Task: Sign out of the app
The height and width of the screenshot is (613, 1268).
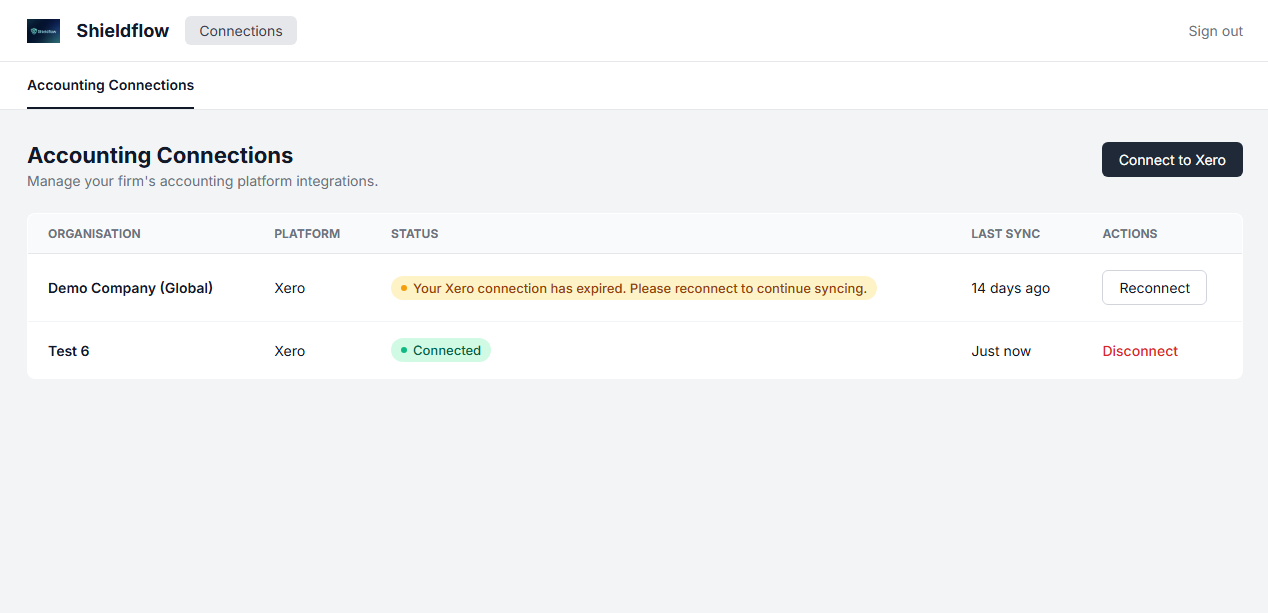Action: [x=1215, y=31]
